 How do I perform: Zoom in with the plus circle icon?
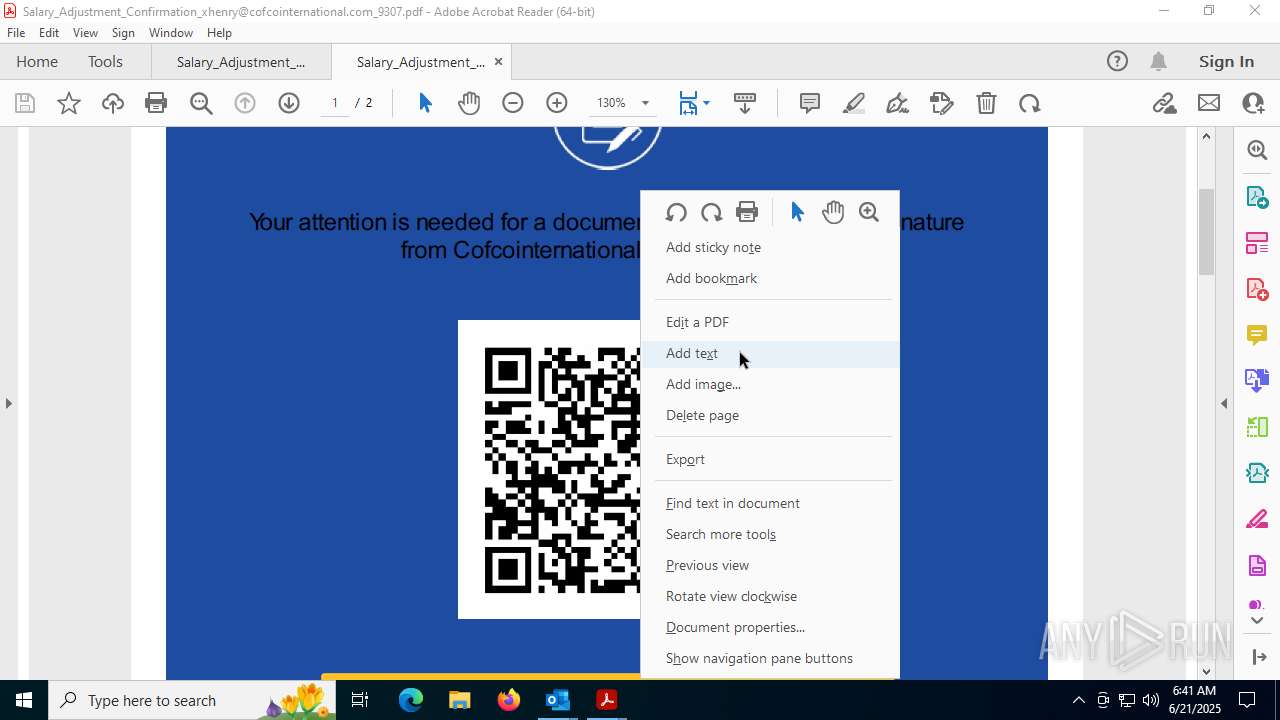coord(557,103)
